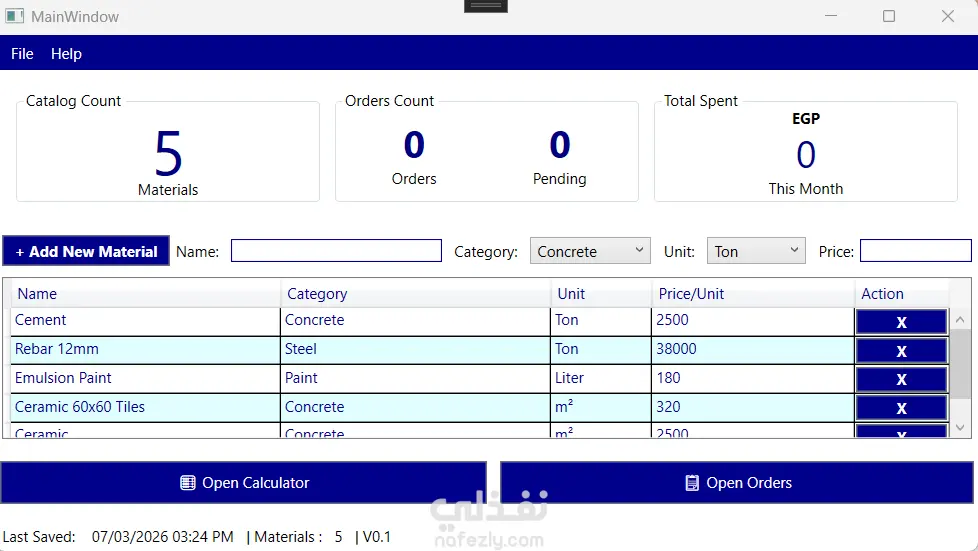This screenshot has height=551, width=978.
Task: Expand the Unit dropdown showing Ton
Action: tap(756, 251)
